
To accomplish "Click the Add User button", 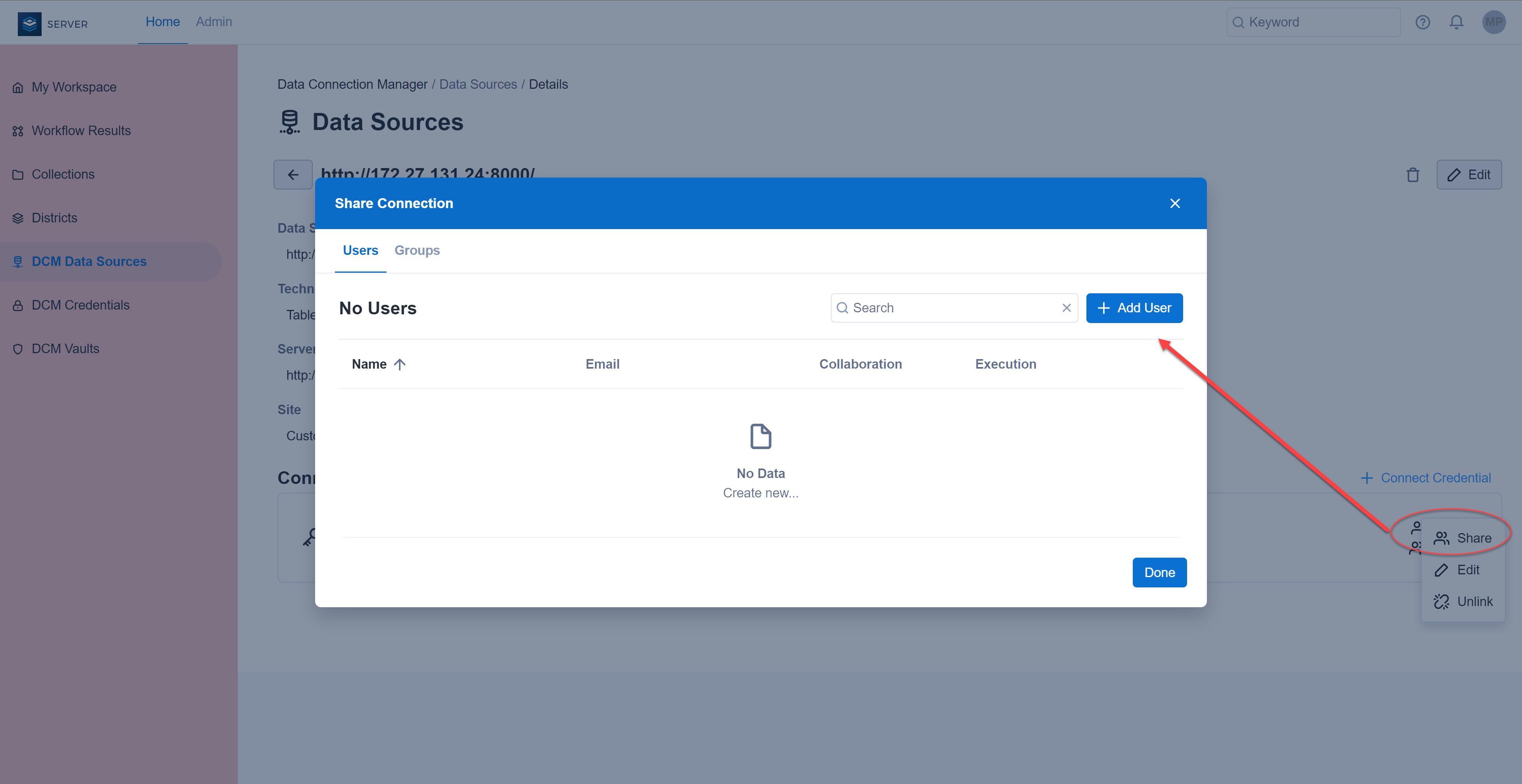I will point(1134,308).
